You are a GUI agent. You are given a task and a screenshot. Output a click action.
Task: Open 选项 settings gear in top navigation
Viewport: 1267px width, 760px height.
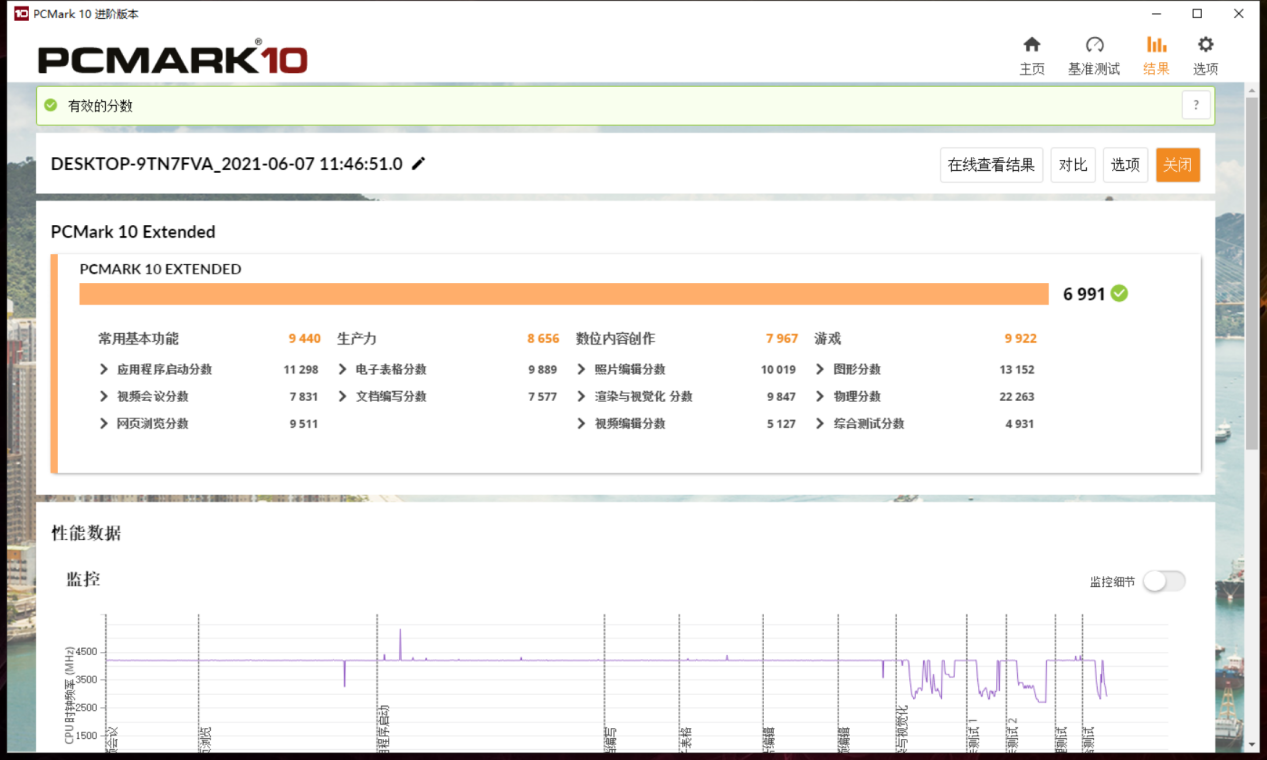(1205, 46)
